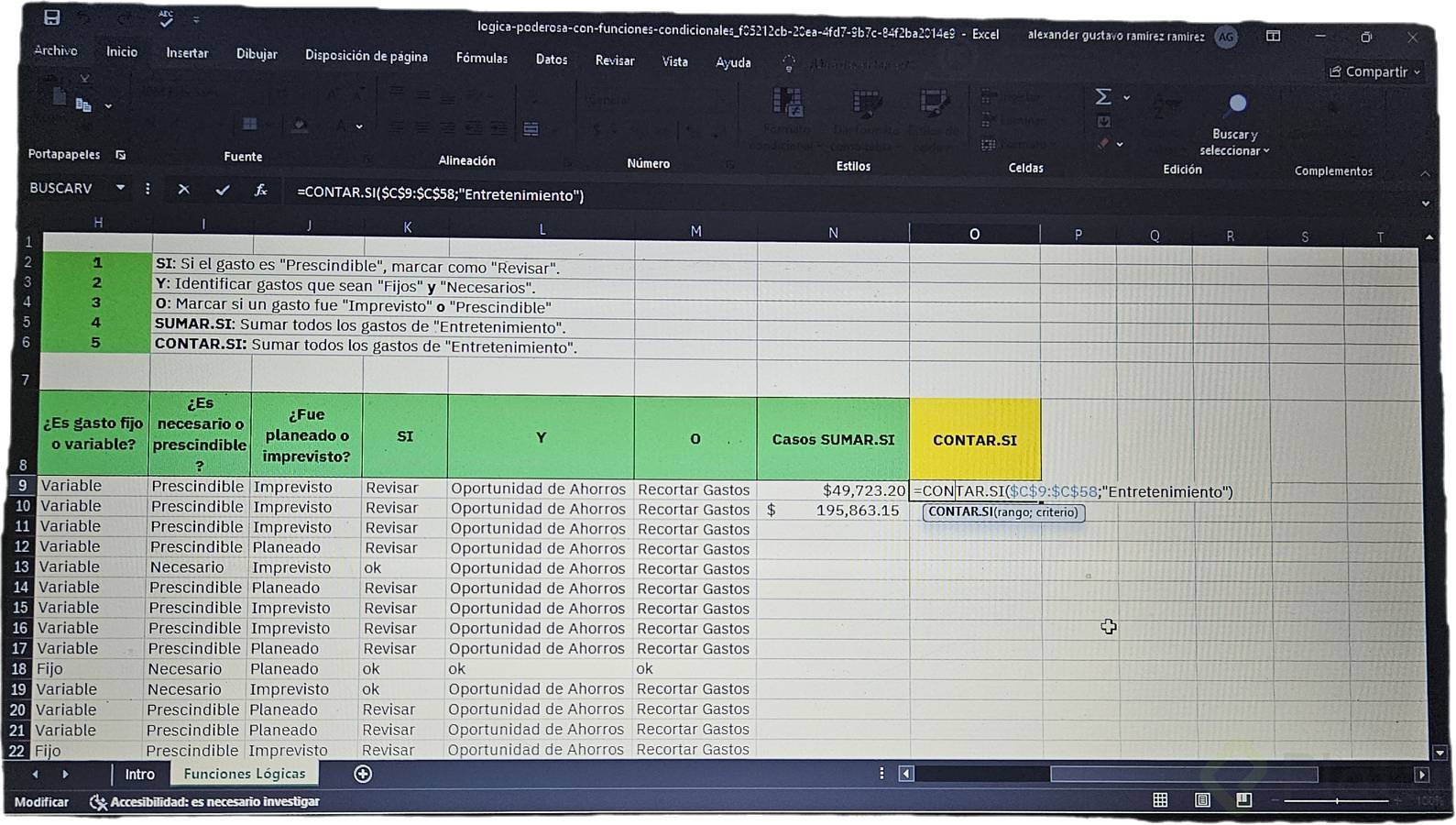1456x825 pixels.
Task: Switch to the Insertar ribbon tab
Action: 187,53
